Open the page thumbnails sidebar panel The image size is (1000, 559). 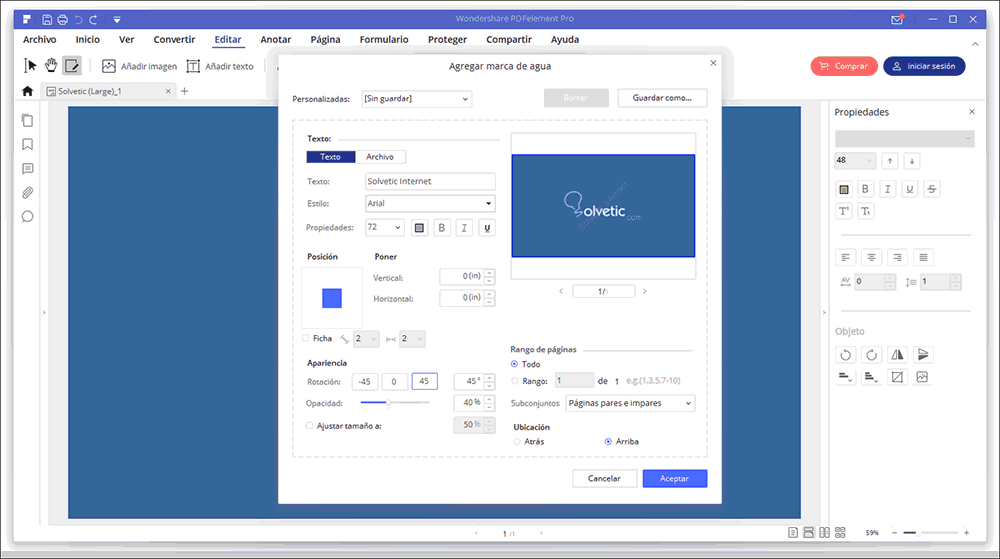27,120
